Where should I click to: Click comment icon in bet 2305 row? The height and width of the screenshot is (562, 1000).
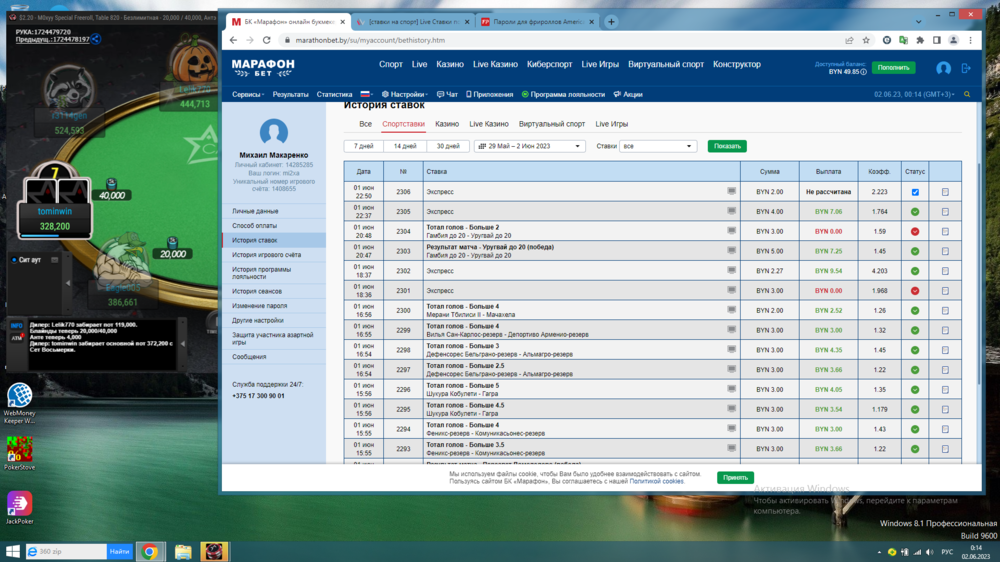click(x=732, y=211)
